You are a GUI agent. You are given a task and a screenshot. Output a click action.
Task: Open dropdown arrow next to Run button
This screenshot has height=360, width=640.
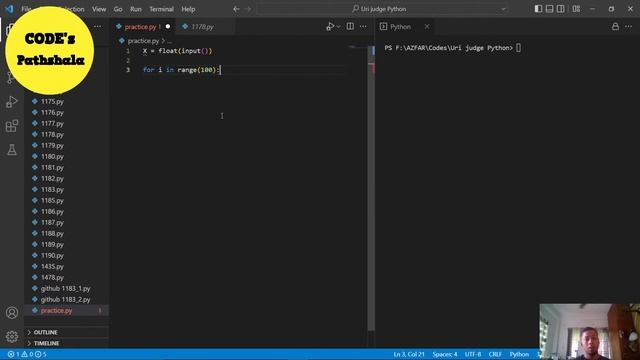(x=338, y=27)
